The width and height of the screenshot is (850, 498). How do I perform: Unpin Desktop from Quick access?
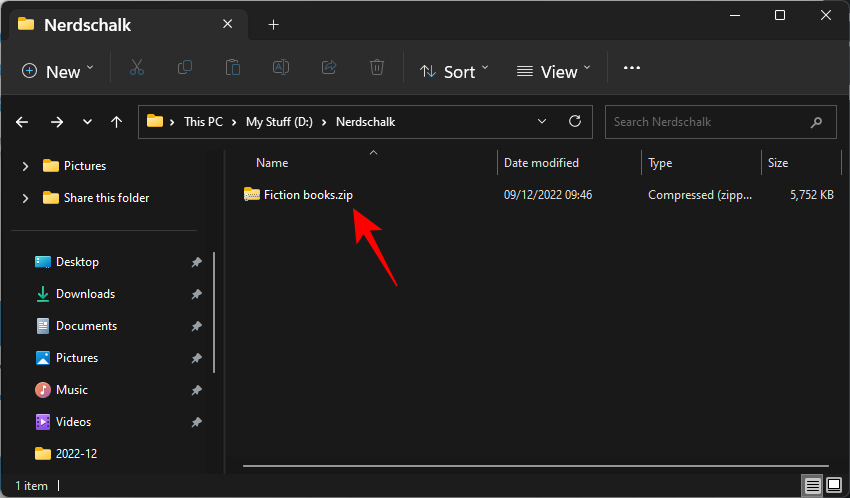tap(196, 262)
